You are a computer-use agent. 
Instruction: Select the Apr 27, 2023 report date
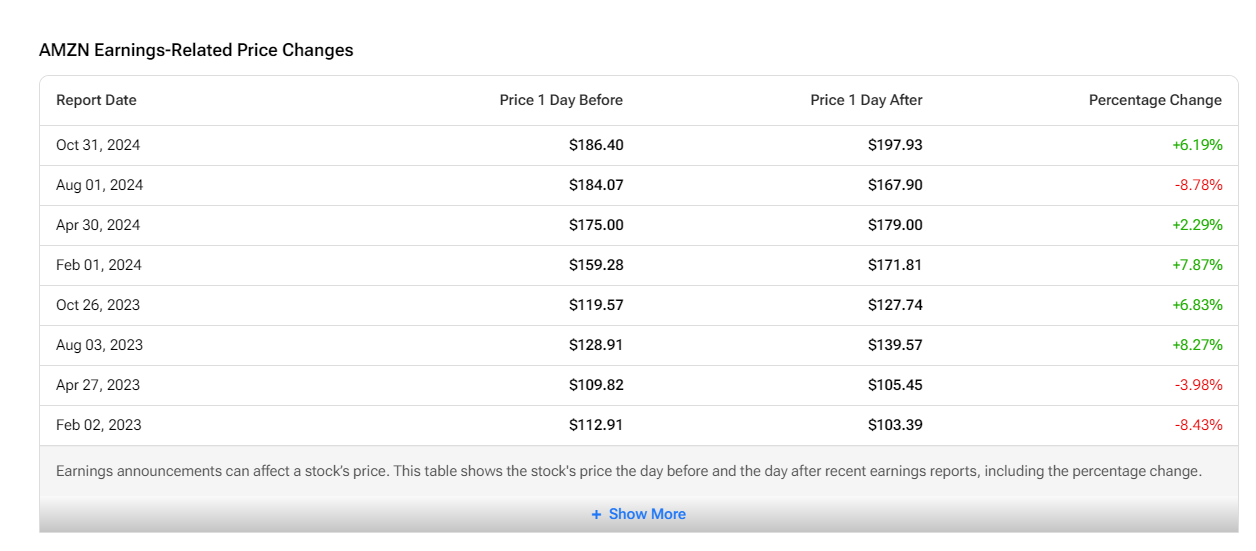pos(98,385)
